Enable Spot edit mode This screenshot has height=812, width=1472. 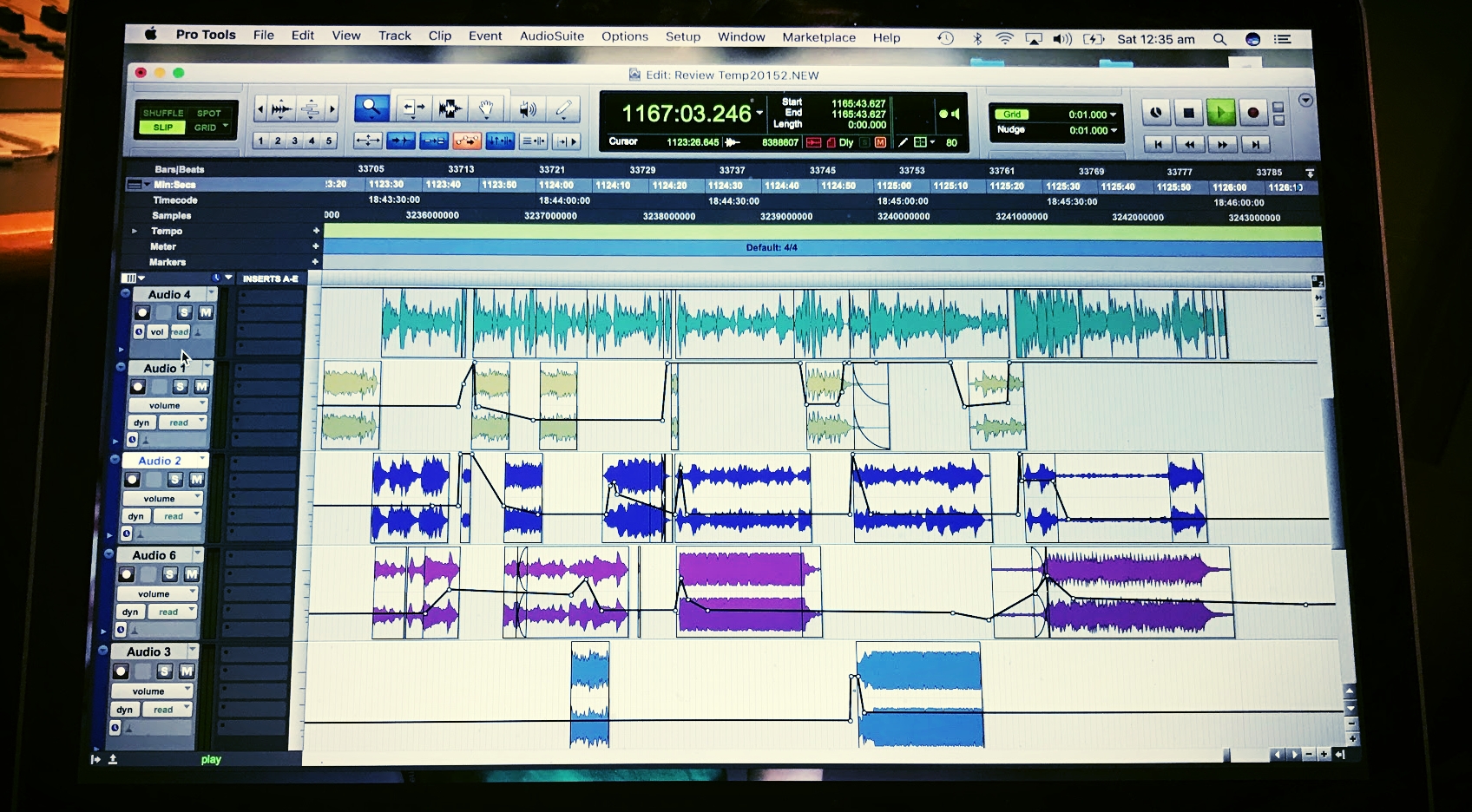point(209,113)
